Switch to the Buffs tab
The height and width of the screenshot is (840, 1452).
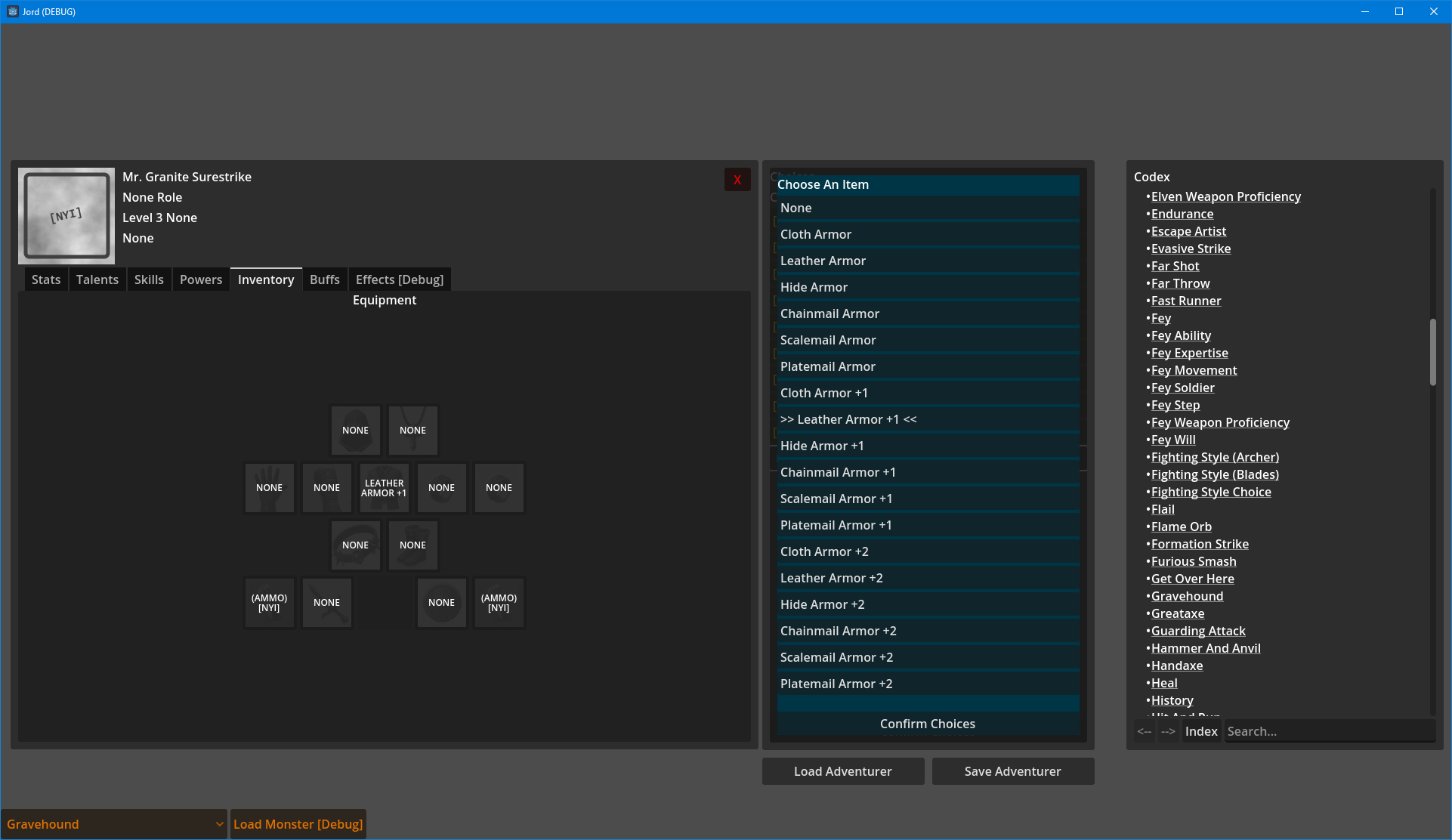click(x=325, y=279)
